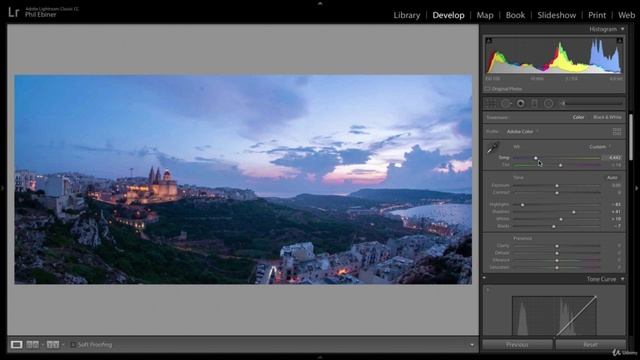The image size is (640, 360).
Task: Click the Shadows slider handle
Action: coord(574,212)
